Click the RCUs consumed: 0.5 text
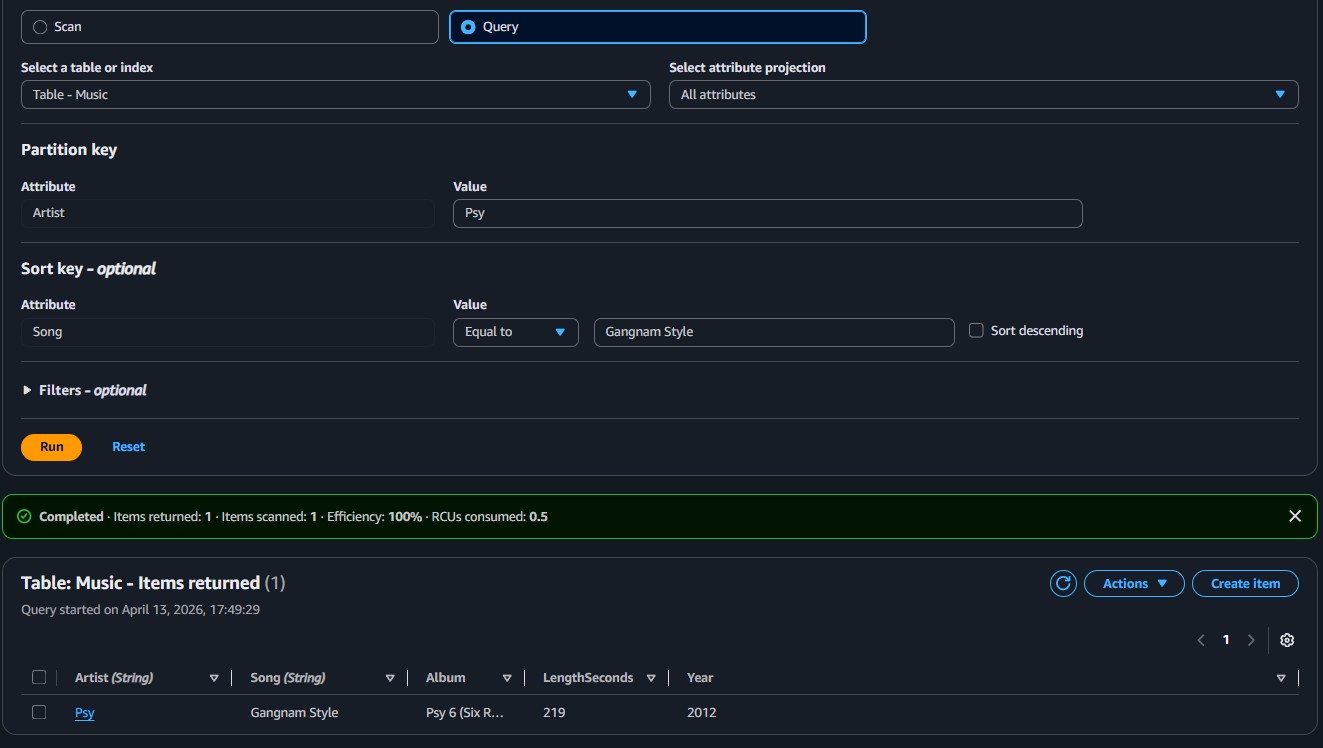1323x748 pixels. point(489,517)
